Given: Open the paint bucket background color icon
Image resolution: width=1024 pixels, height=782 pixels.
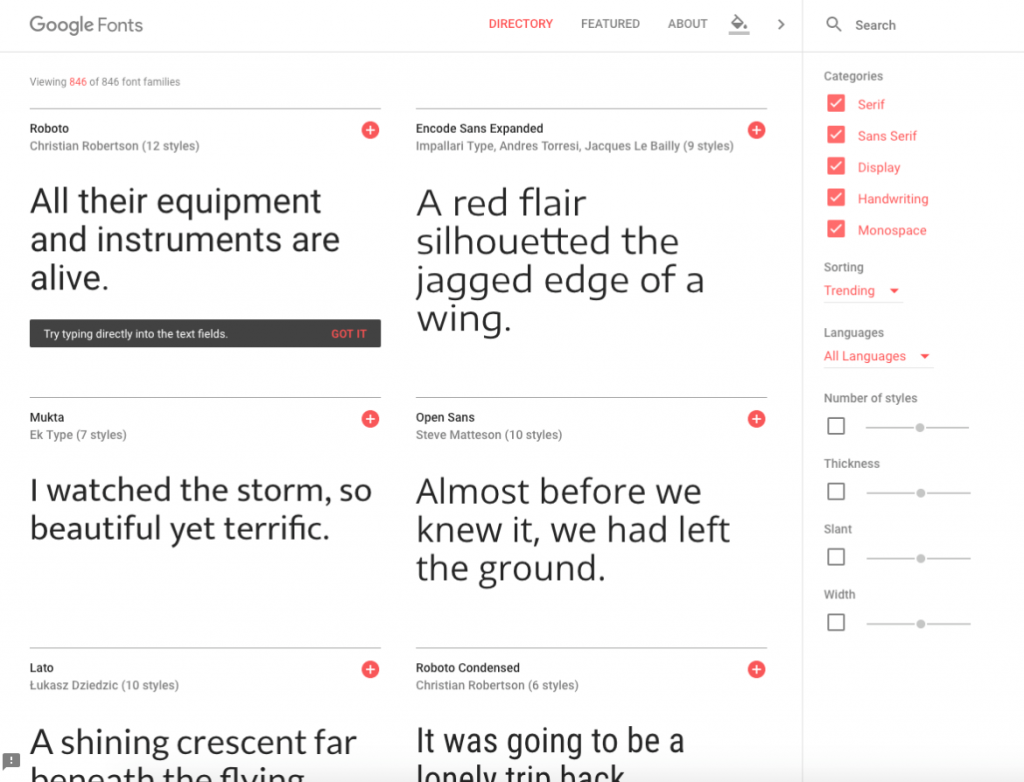Looking at the screenshot, I should coord(739,24).
